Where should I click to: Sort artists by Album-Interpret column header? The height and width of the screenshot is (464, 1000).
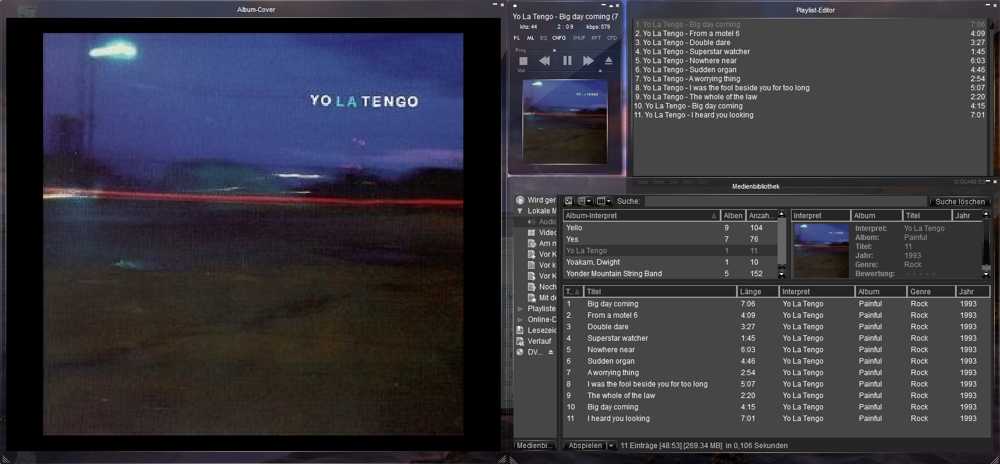coord(640,215)
